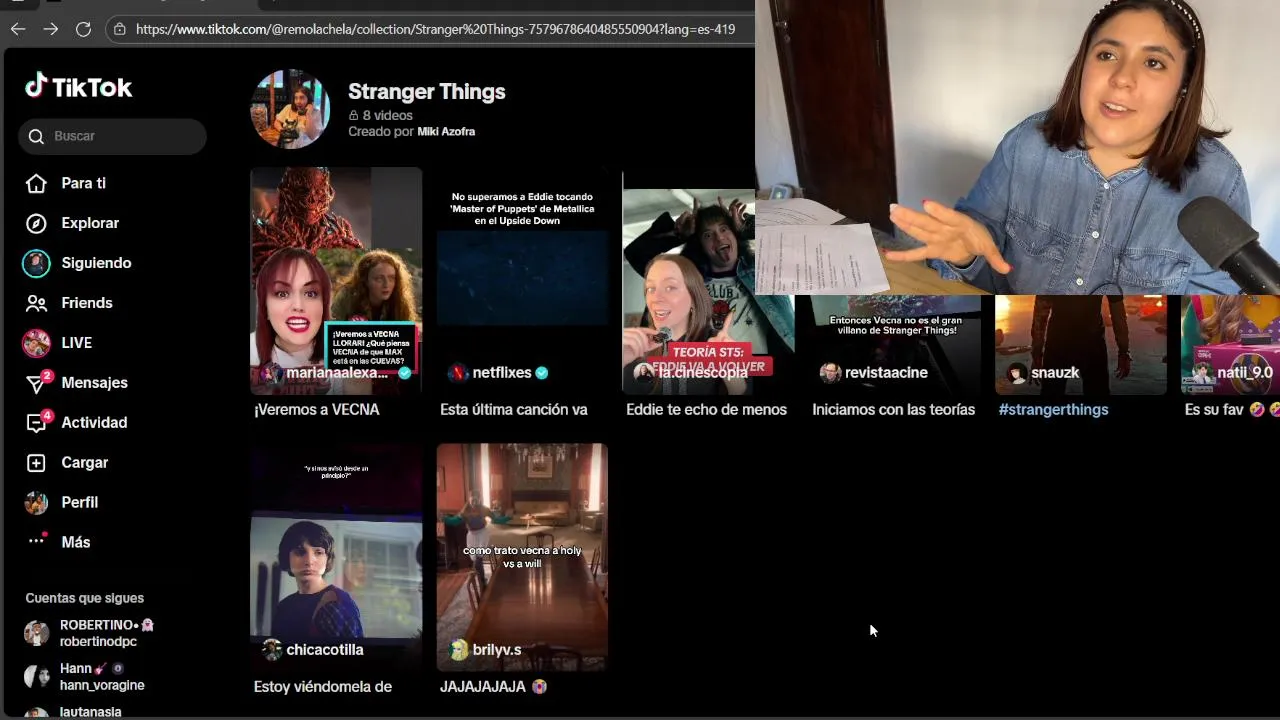Click caption 'JAJAJAJAJA'
The height and width of the screenshot is (720, 1280).
pyautogui.click(x=483, y=687)
